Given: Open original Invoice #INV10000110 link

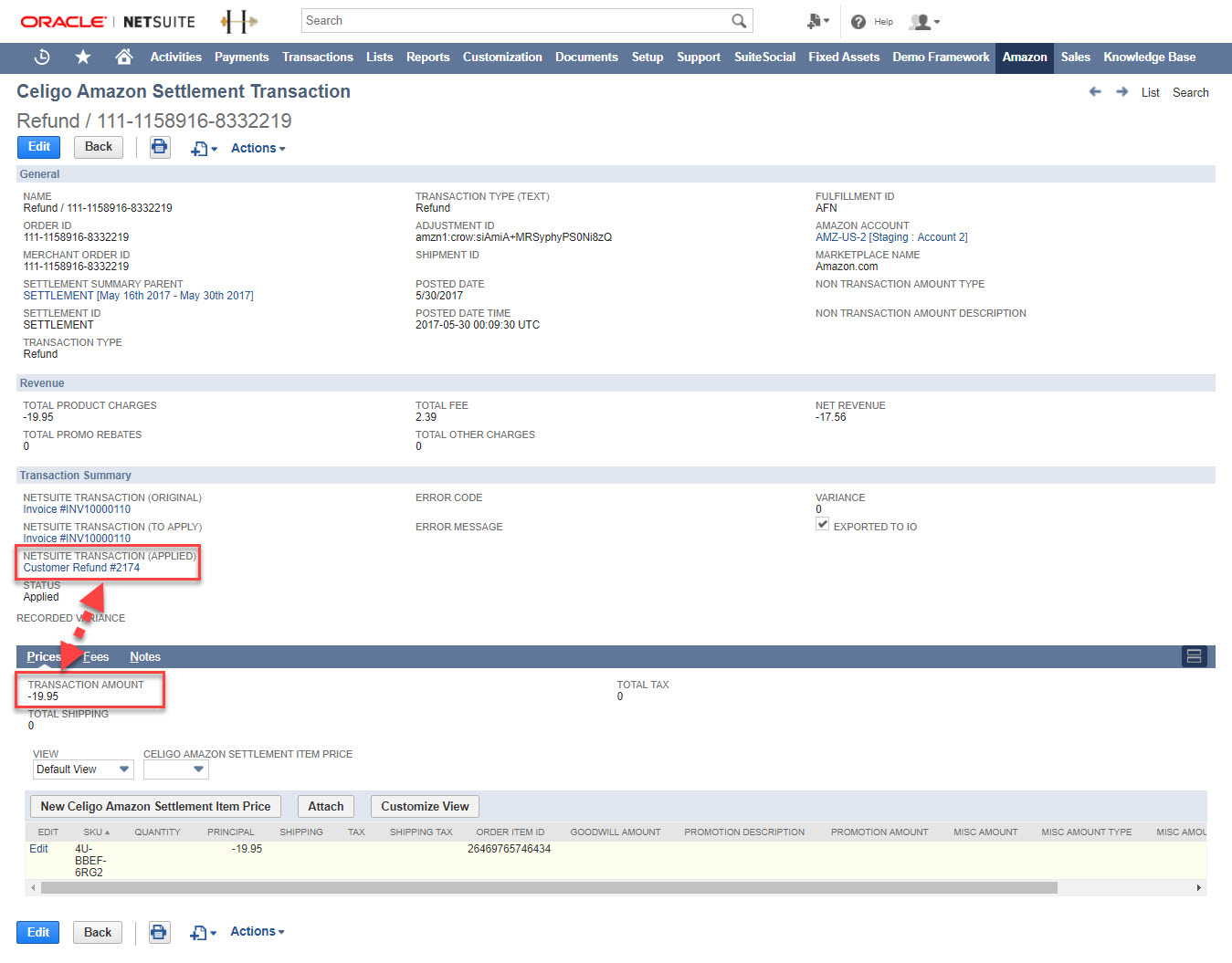Looking at the screenshot, I should (x=77, y=509).
